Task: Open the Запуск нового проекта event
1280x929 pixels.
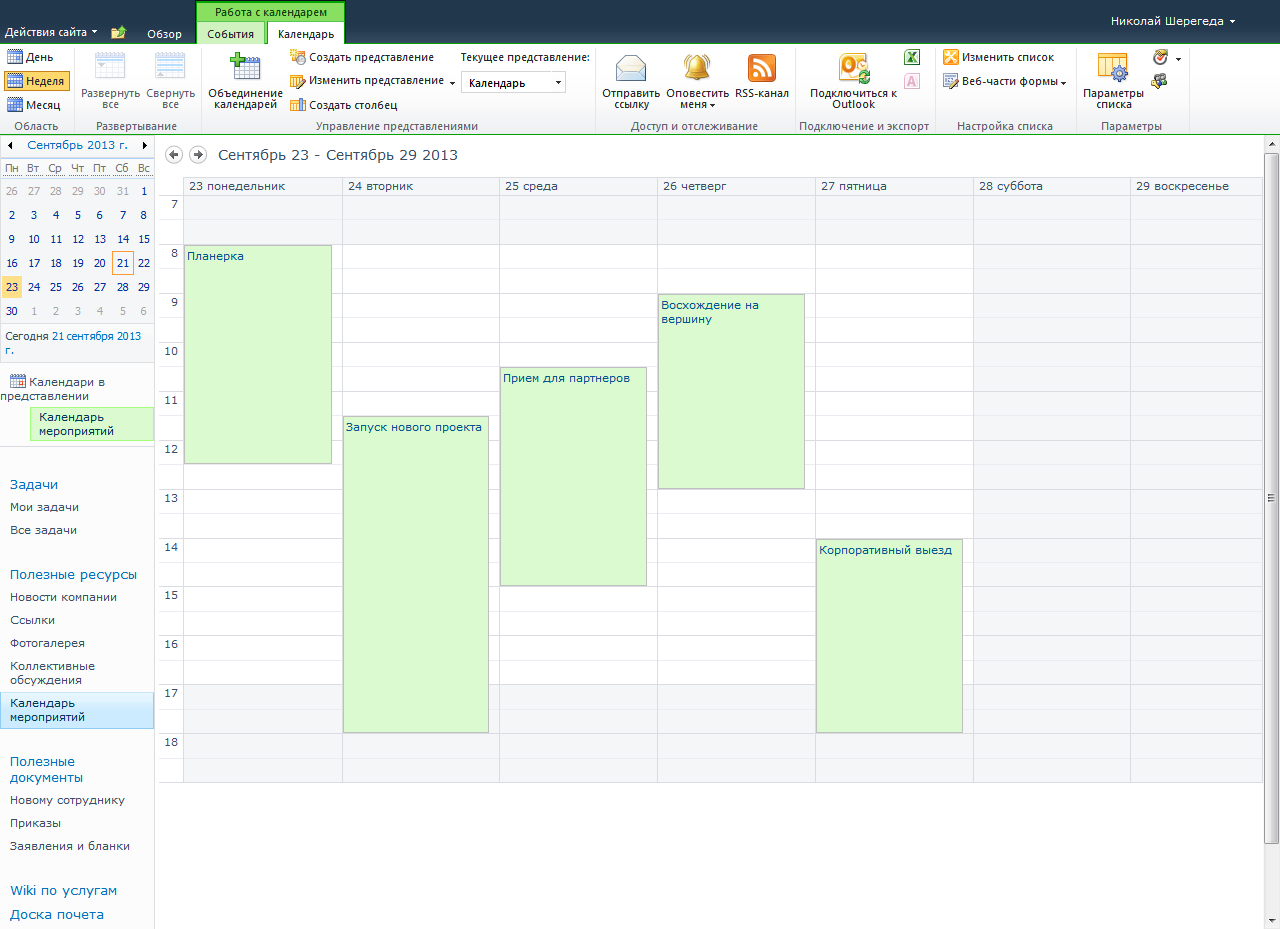Action: [416, 574]
